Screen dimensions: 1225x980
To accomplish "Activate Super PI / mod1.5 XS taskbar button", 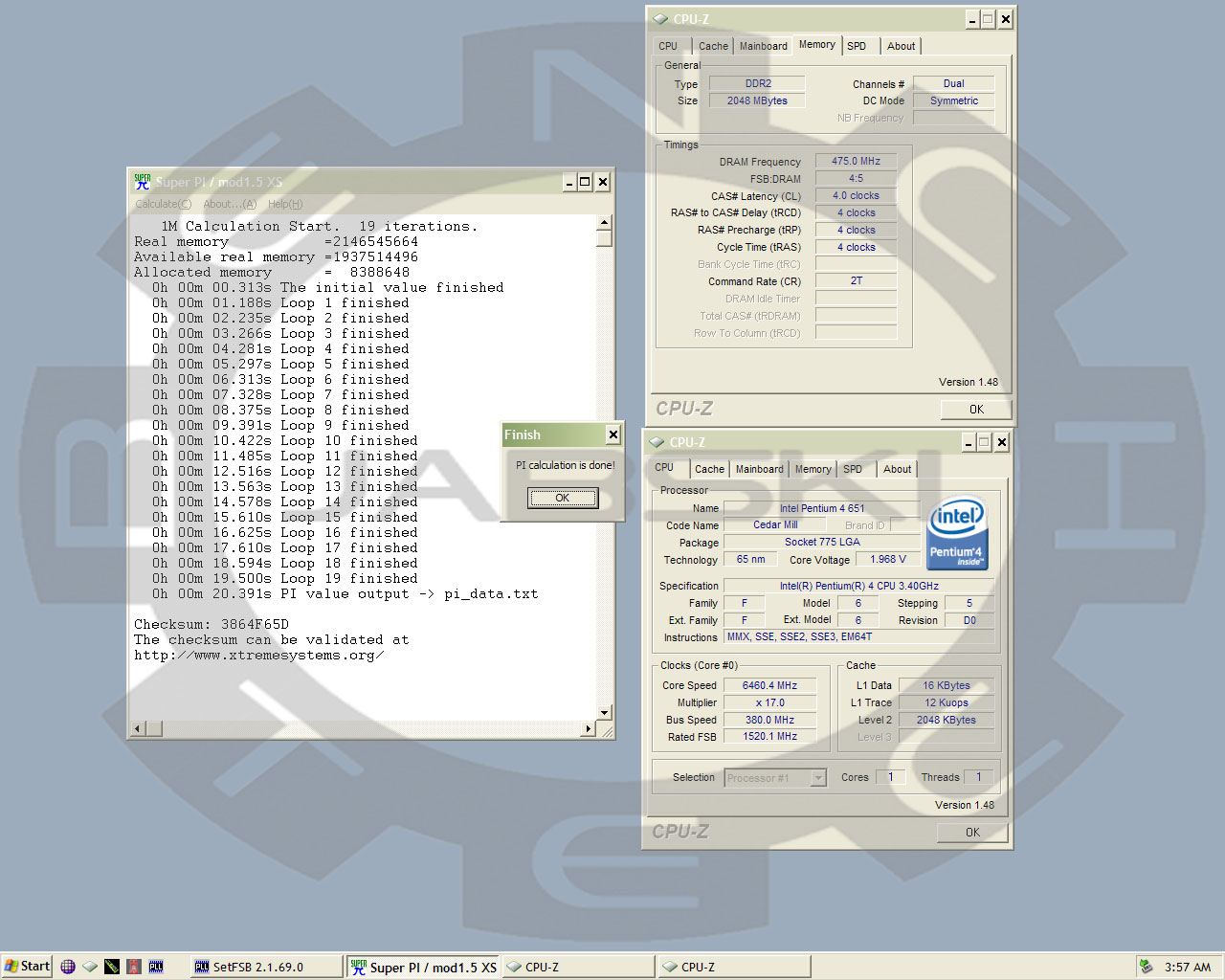I will tap(423, 967).
